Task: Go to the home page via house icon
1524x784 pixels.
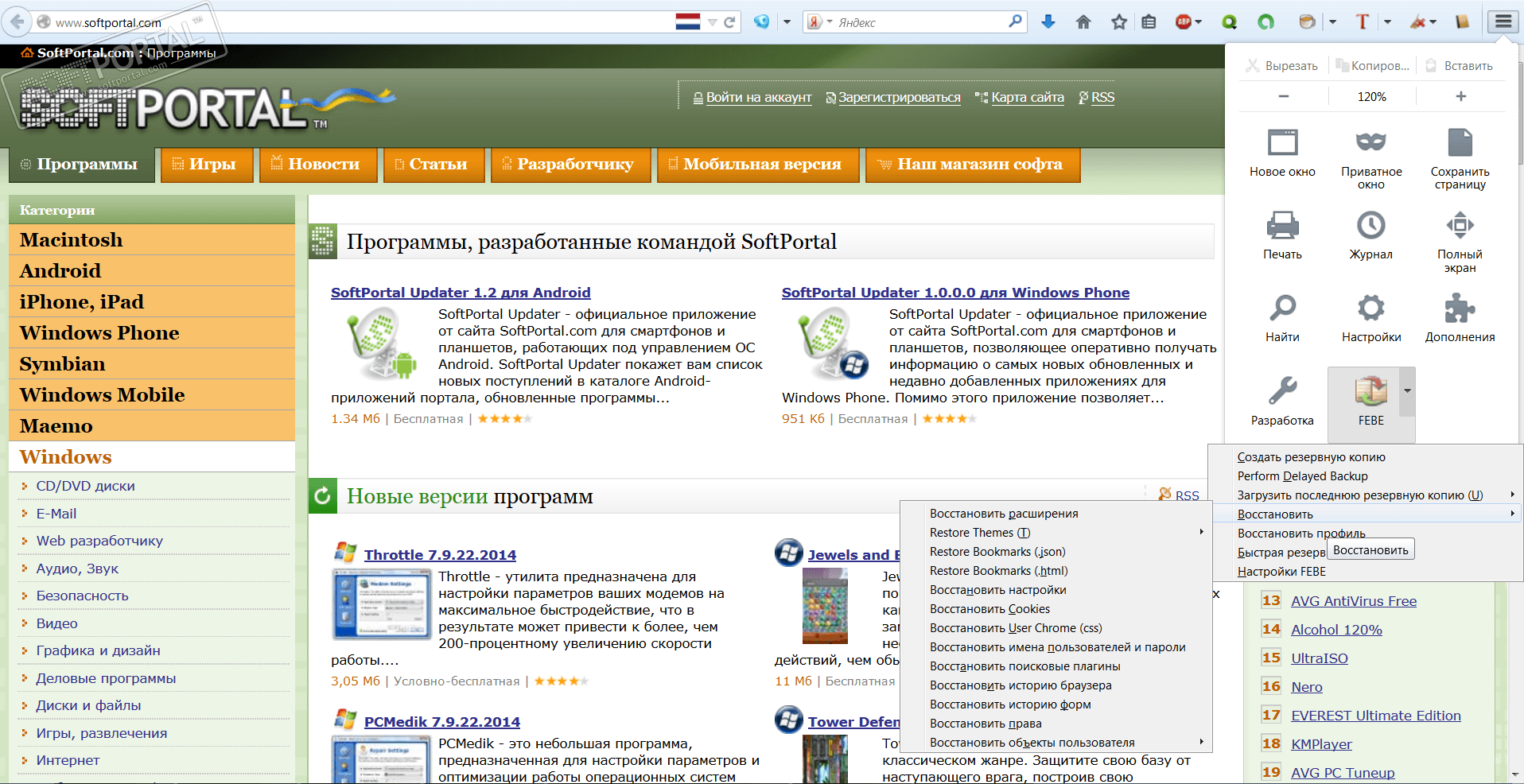Action: coord(1083,22)
